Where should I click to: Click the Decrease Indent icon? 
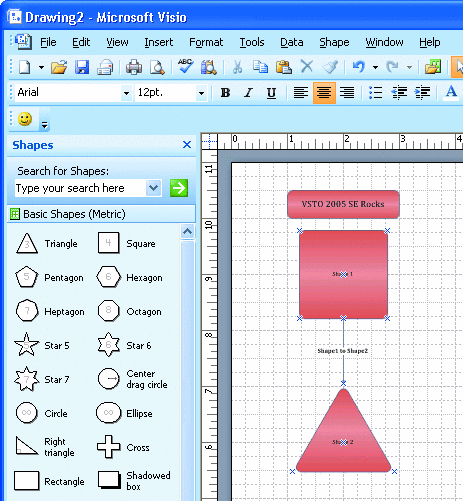399,93
